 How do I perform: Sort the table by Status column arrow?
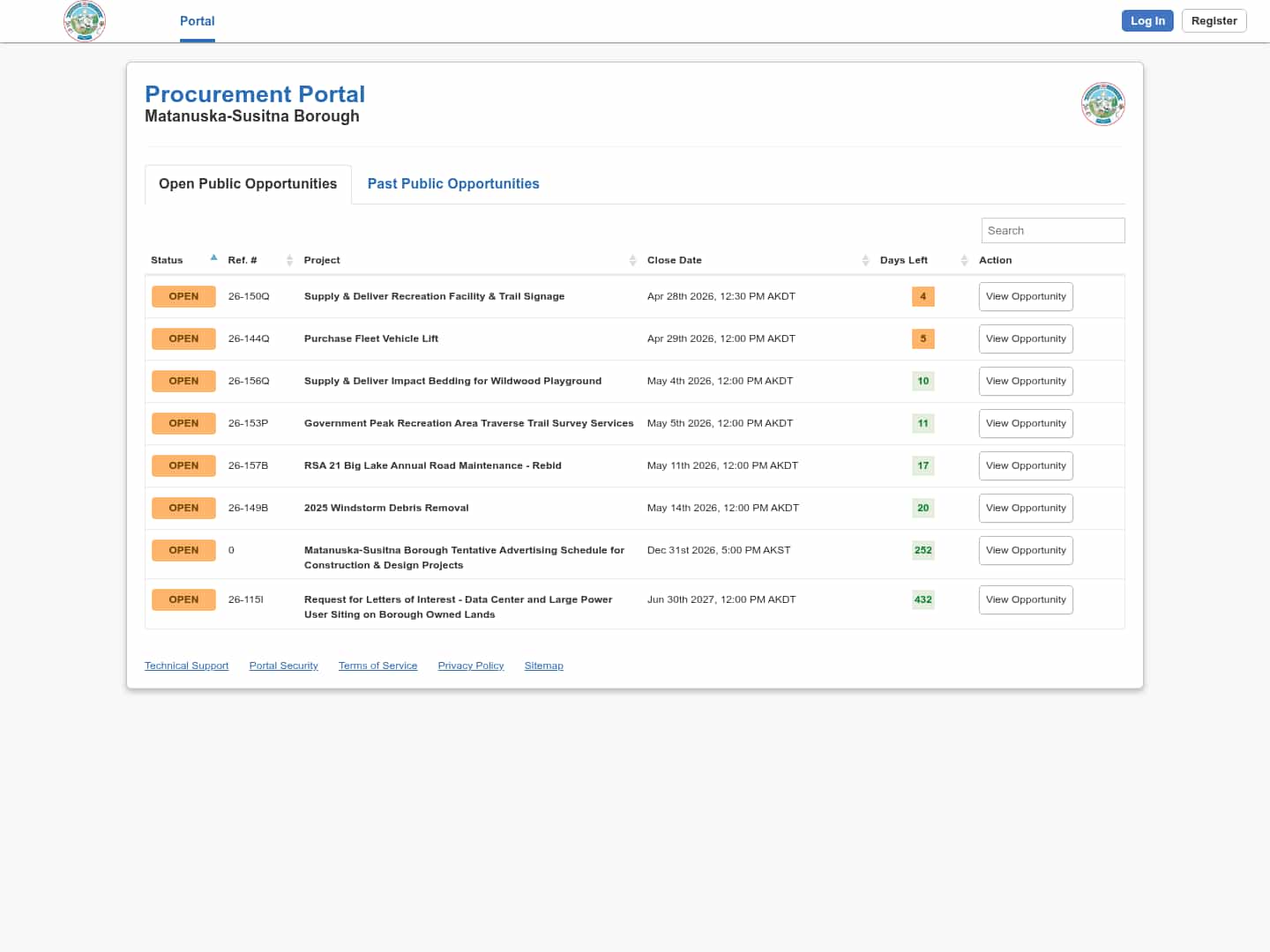tap(213, 258)
